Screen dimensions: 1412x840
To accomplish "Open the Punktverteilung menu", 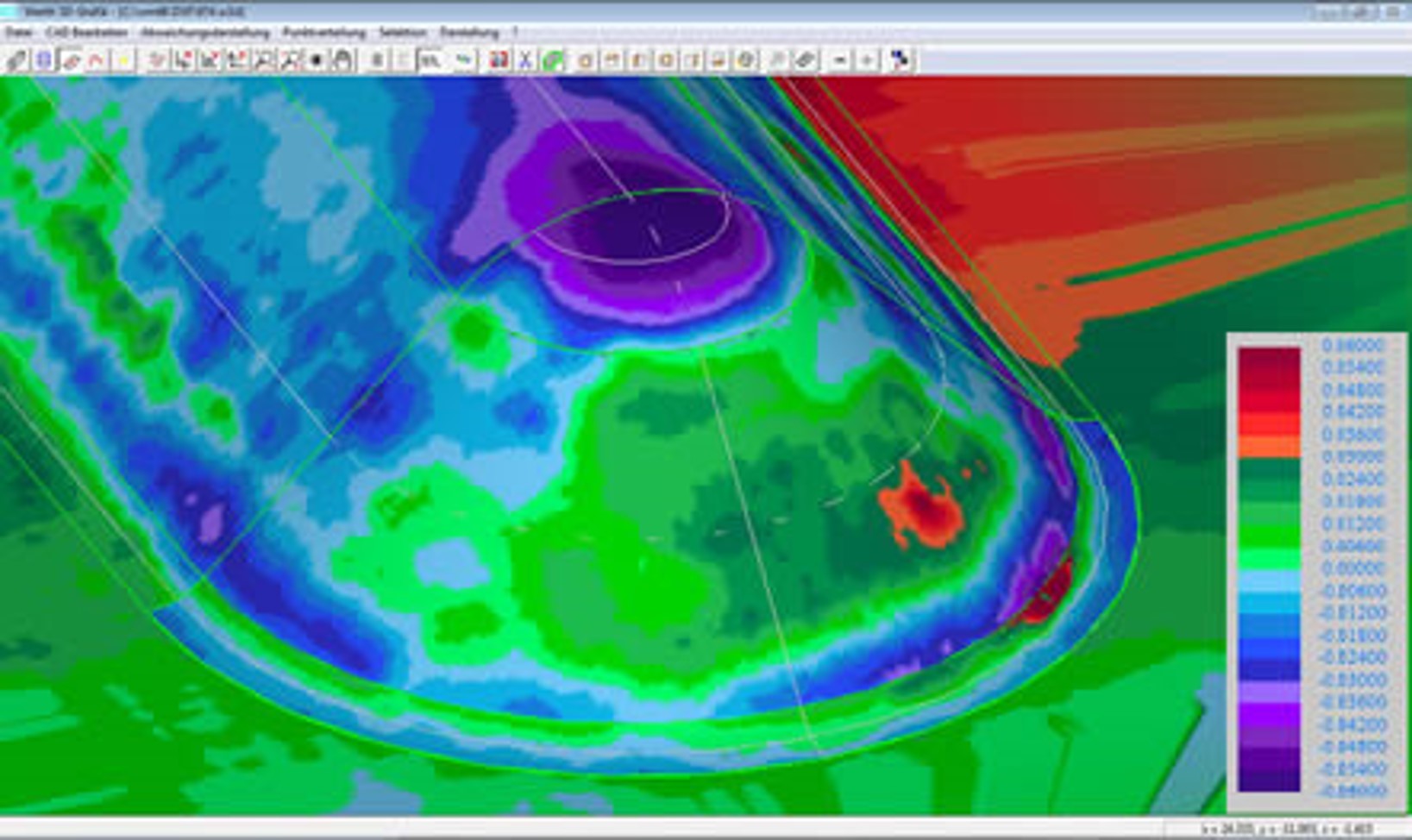I will point(324,33).
